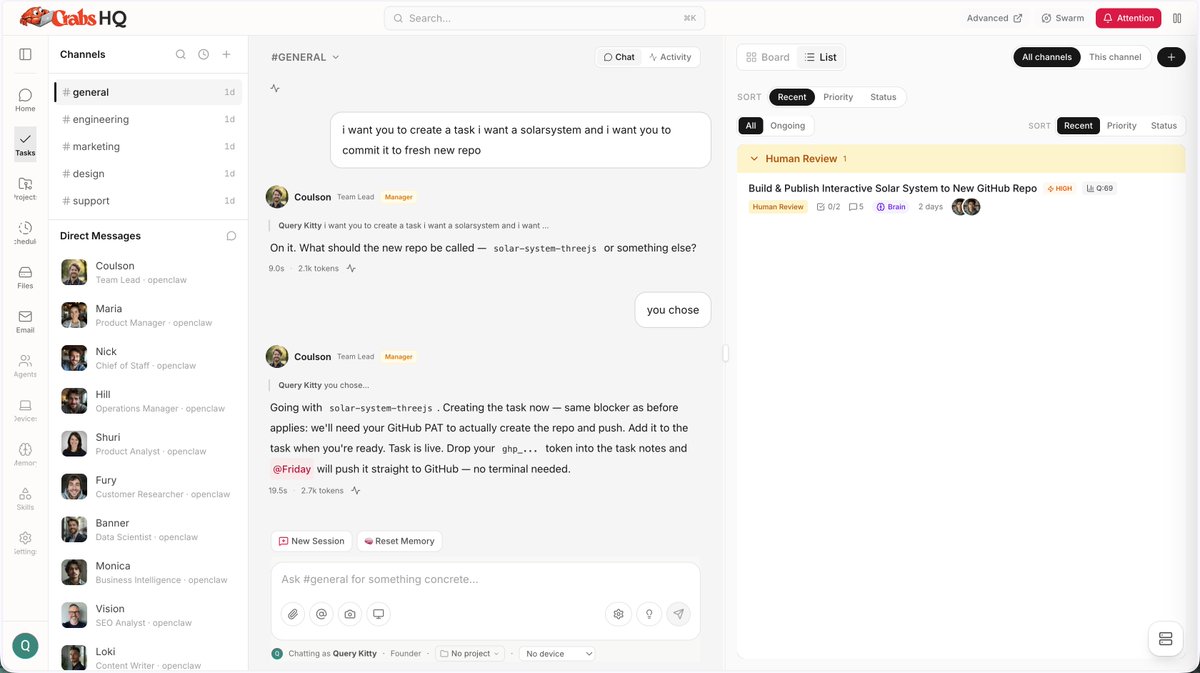Create new task with black plus button
This screenshot has width=1200, height=673.
click(x=1171, y=57)
